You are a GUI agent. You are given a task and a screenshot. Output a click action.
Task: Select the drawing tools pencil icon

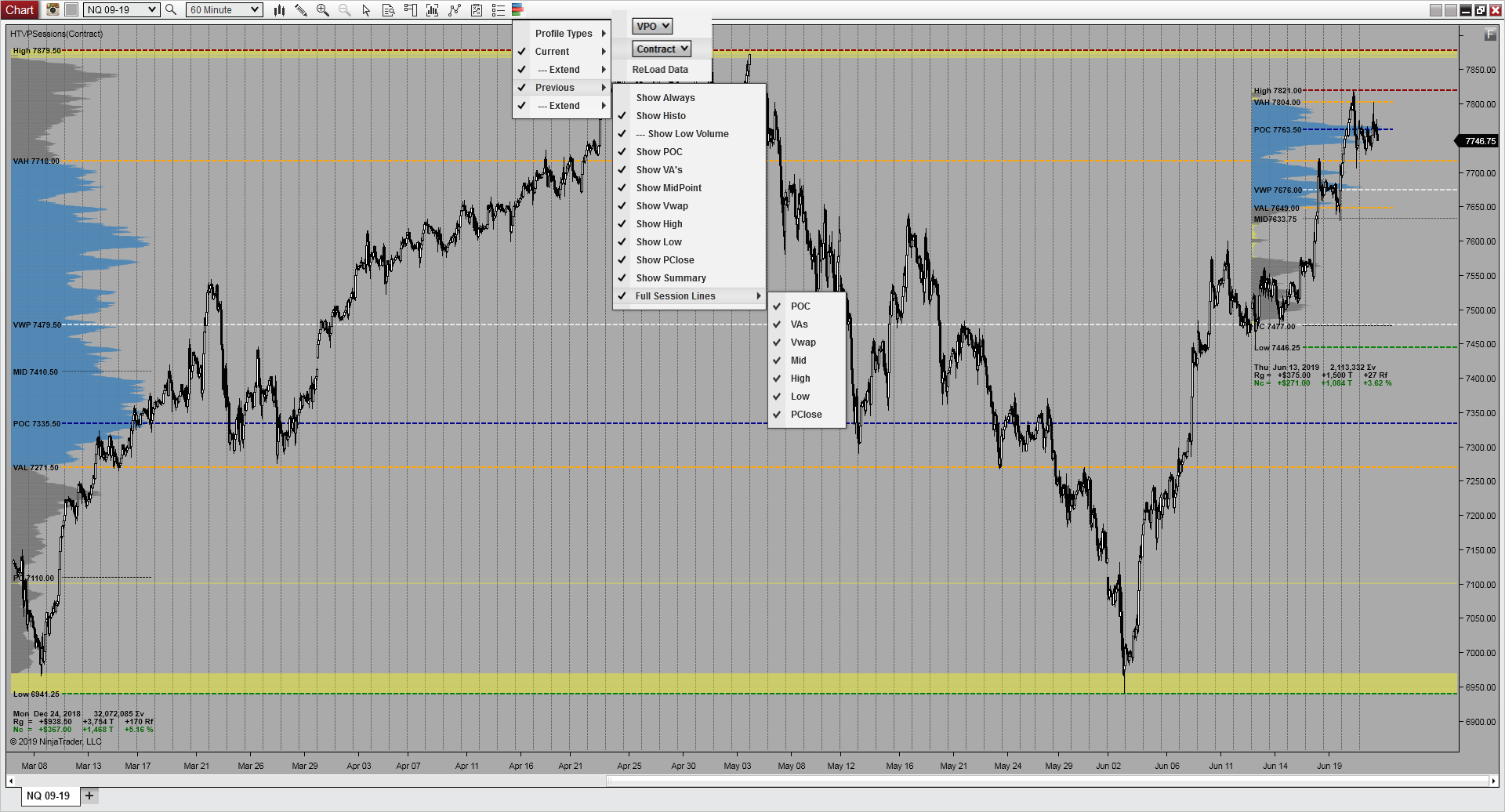pyautogui.click(x=299, y=9)
